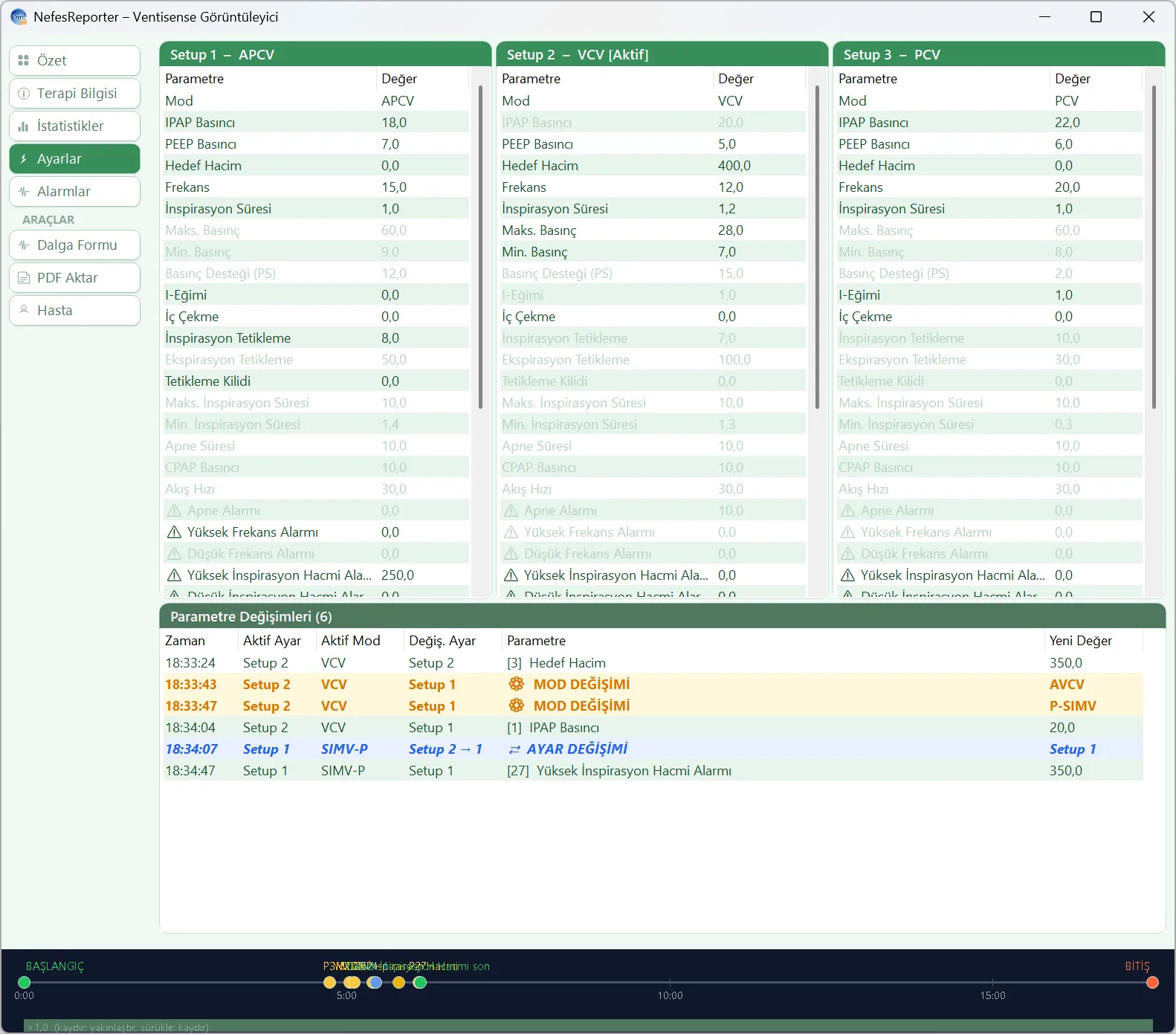Select the Setup 1 – APCV panel header

coord(326,54)
